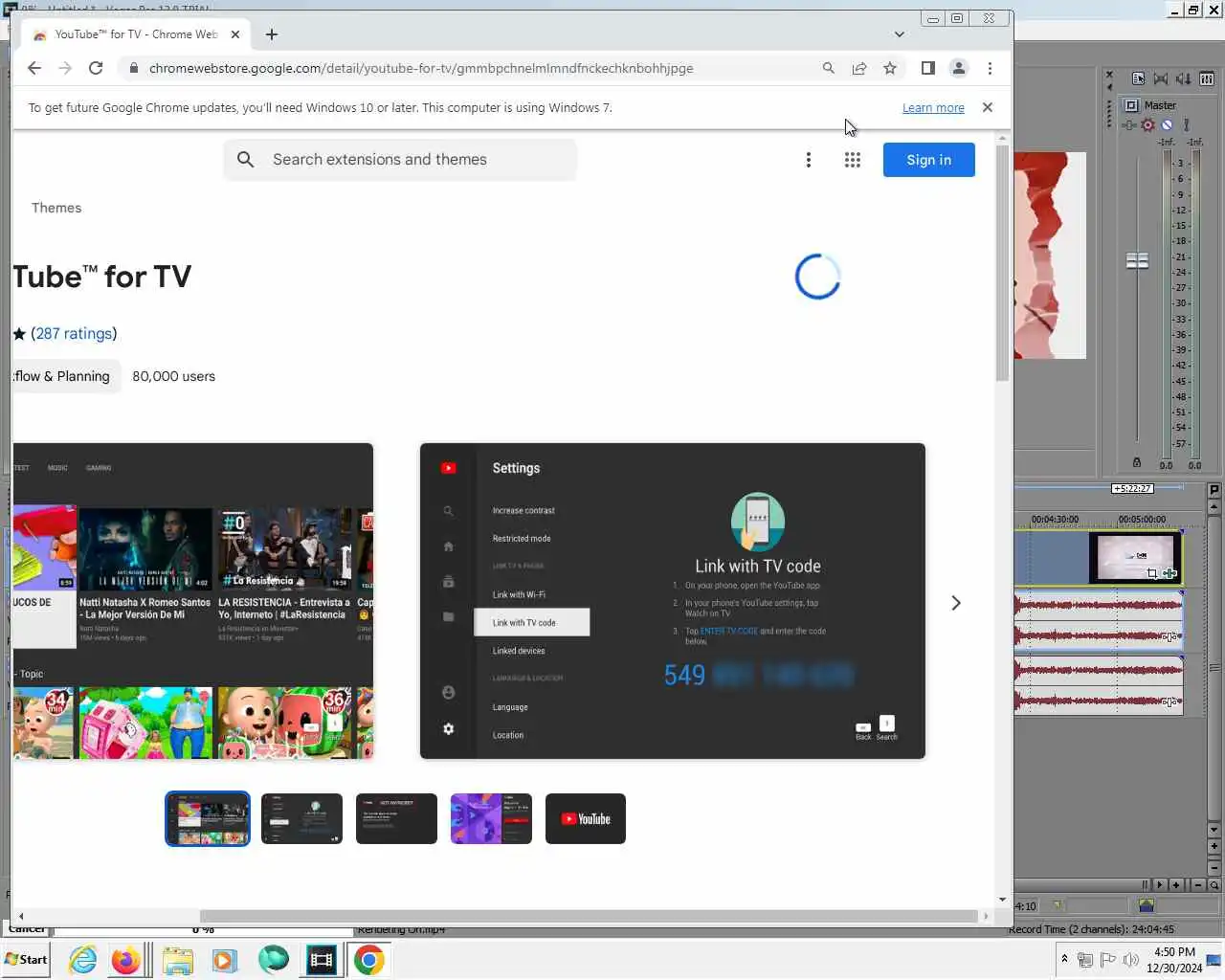Select the third screenshot thumbnail
Image resolution: width=1225 pixels, height=980 pixels.
point(396,818)
